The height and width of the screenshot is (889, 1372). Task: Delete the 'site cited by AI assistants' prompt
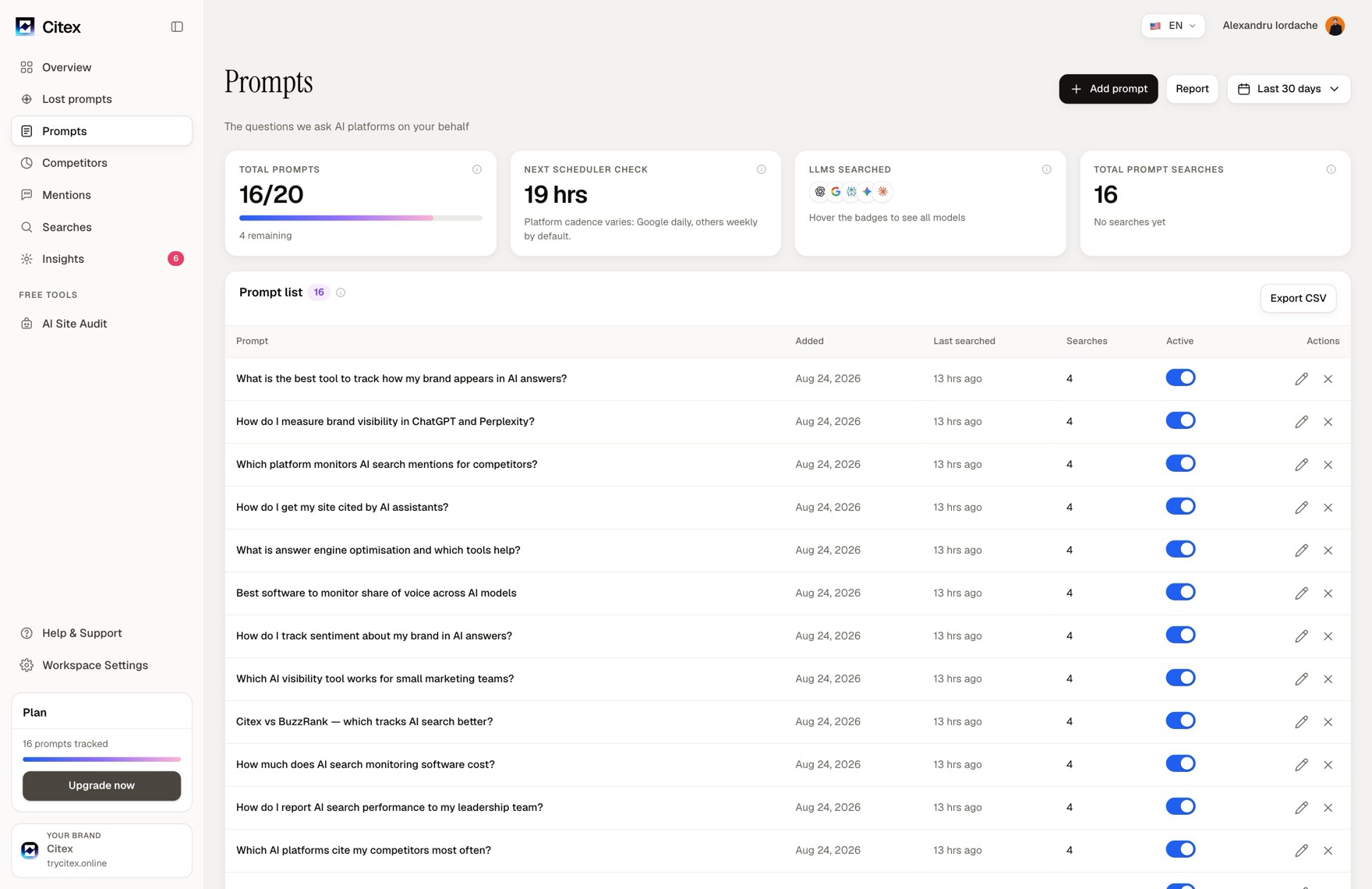click(1328, 508)
